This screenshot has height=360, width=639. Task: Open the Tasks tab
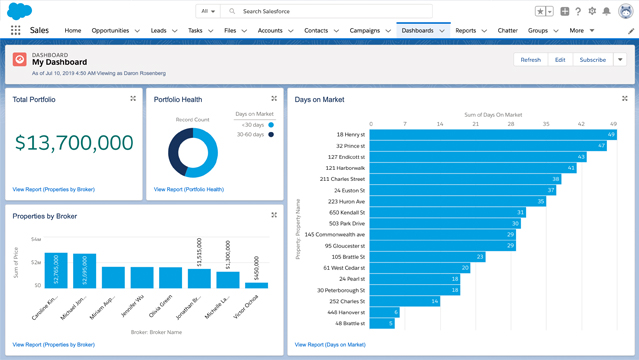click(x=195, y=31)
